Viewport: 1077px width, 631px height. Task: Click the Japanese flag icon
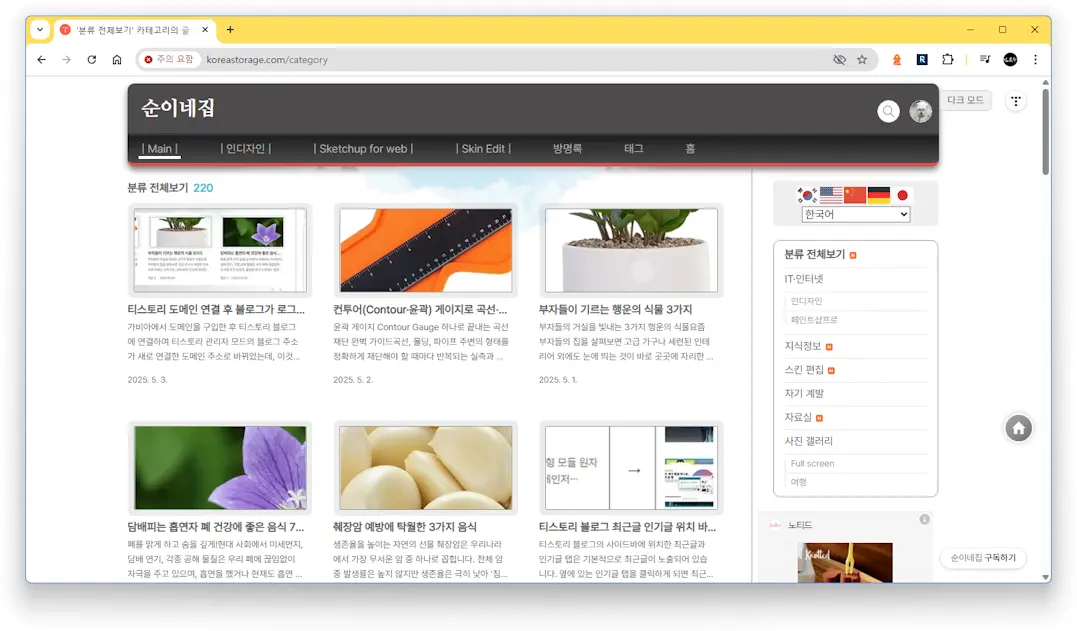pyautogui.click(x=902, y=194)
